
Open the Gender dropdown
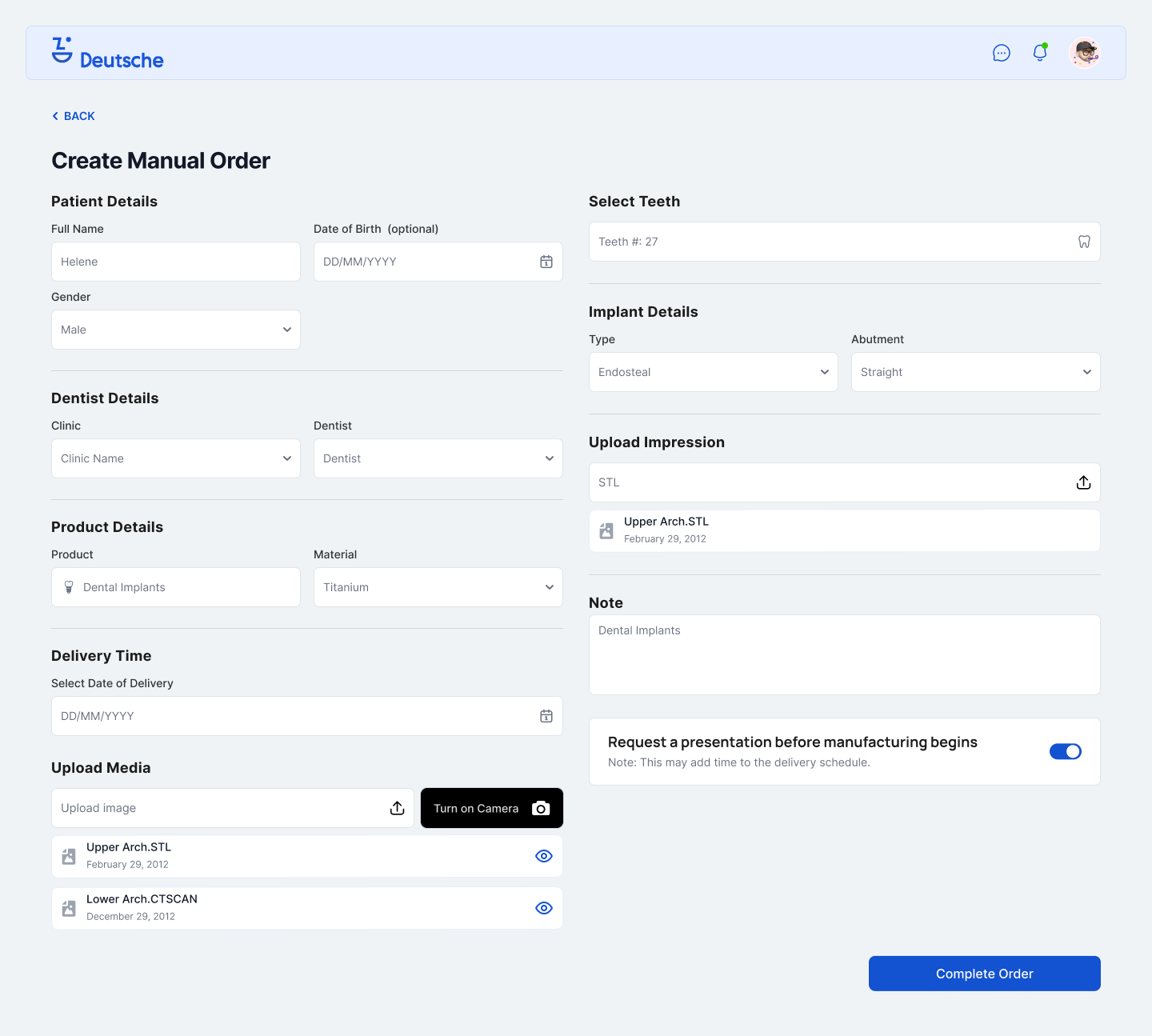pyautogui.click(x=176, y=330)
